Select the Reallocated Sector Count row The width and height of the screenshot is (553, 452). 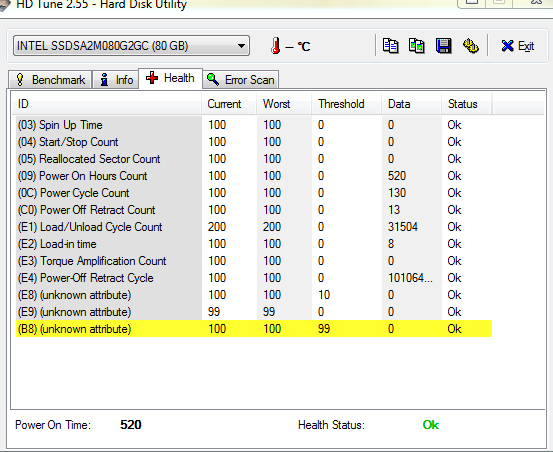tap(254, 159)
